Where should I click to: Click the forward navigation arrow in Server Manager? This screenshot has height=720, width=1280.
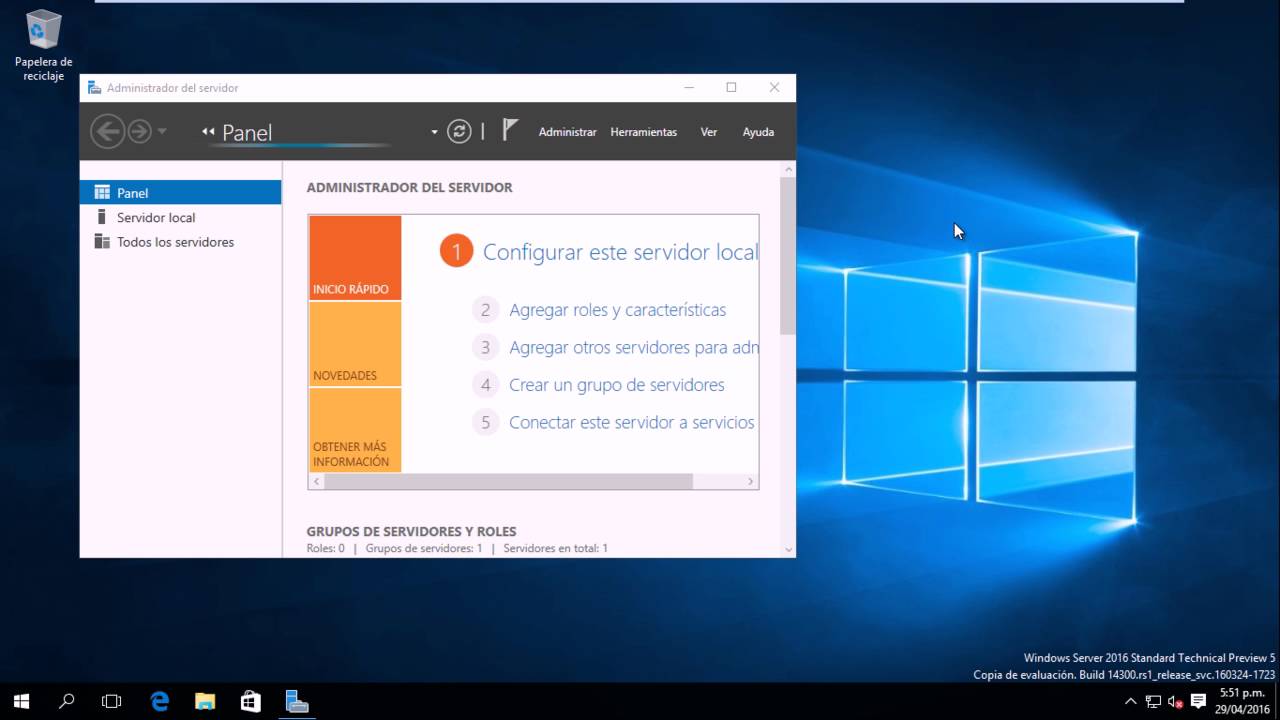pos(139,131)
